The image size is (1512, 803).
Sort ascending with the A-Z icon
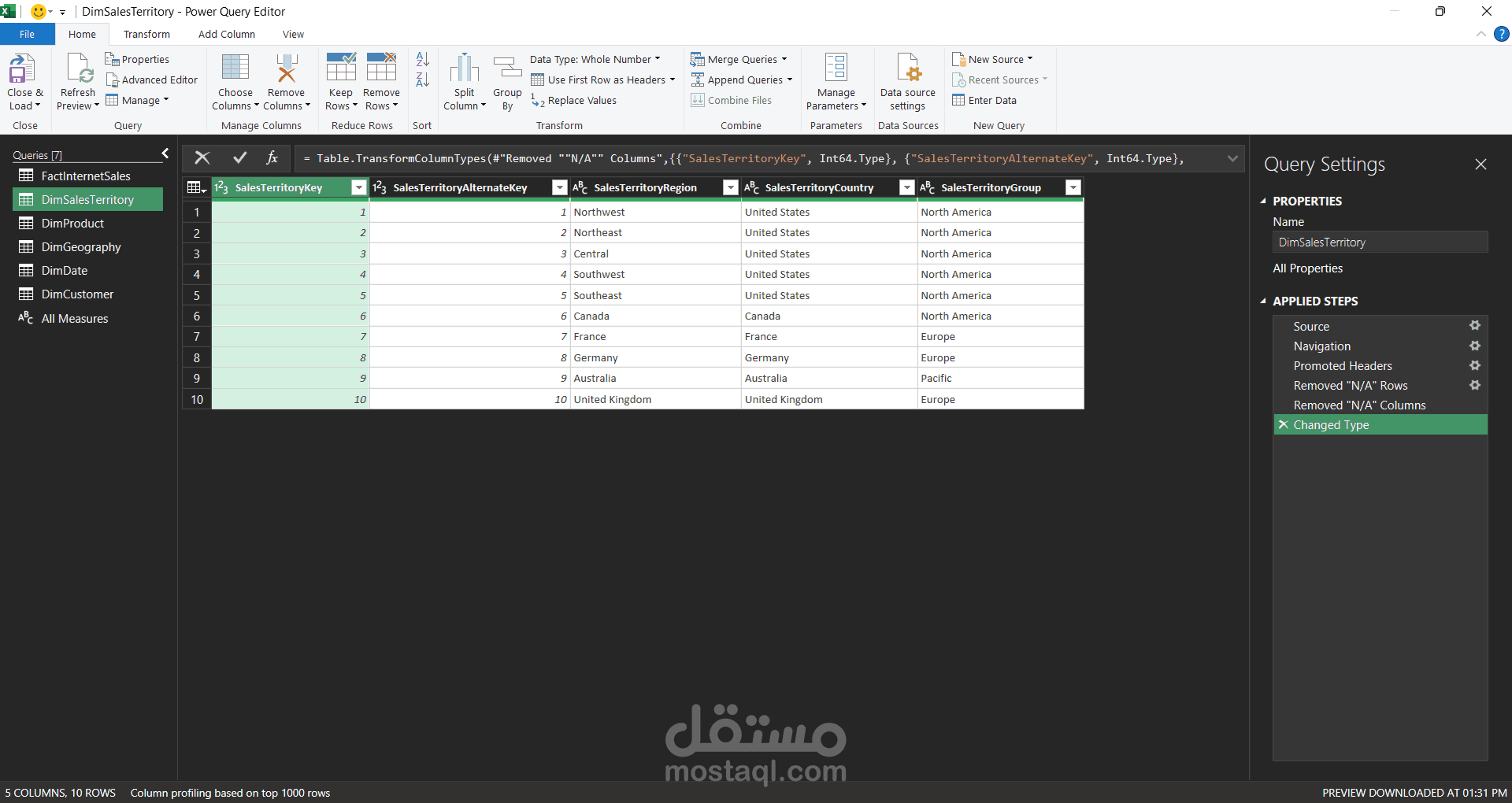(423, 59)
